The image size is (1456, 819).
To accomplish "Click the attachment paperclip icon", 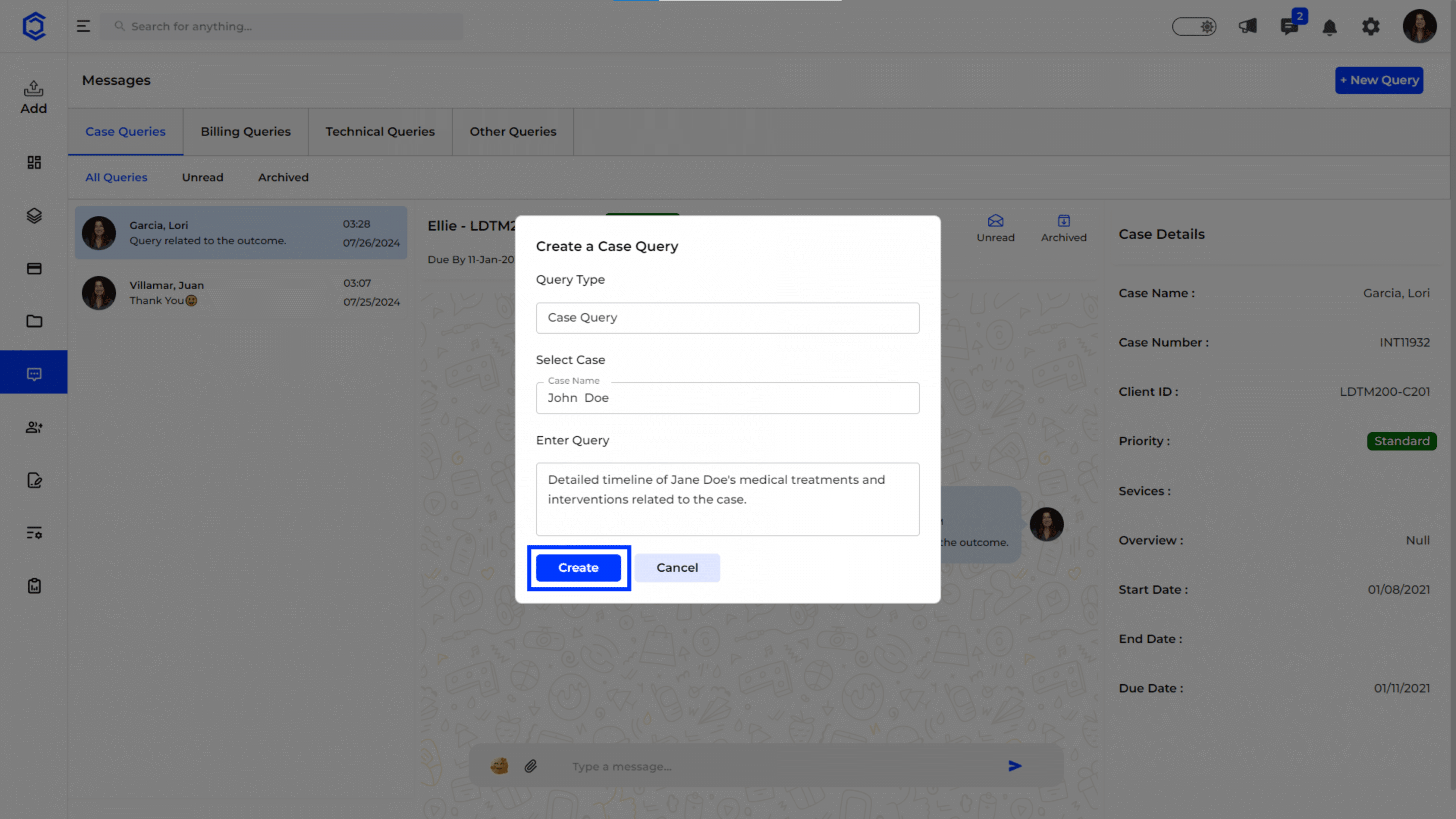I will point(530,766).
